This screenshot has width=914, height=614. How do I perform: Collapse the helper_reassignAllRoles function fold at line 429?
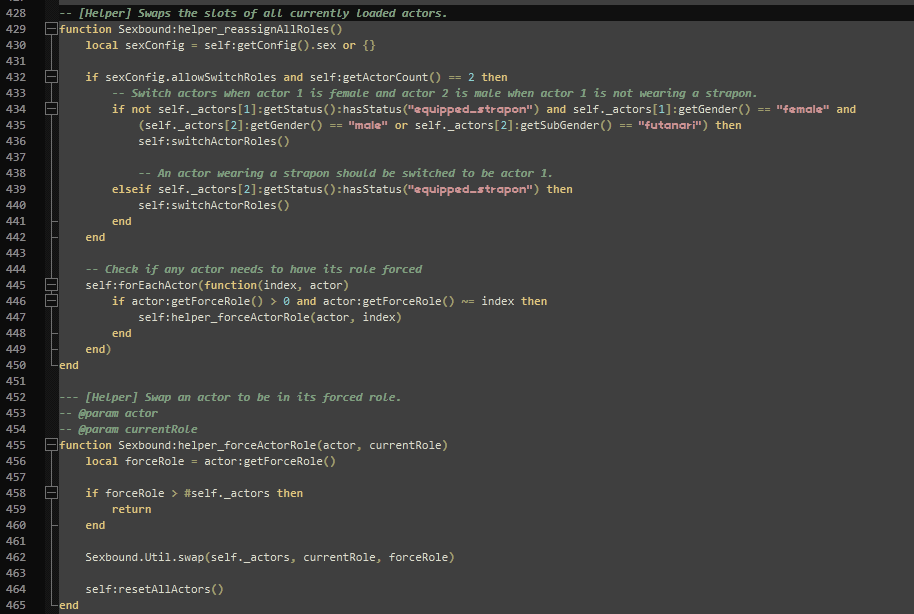click(x=51, y=29)
